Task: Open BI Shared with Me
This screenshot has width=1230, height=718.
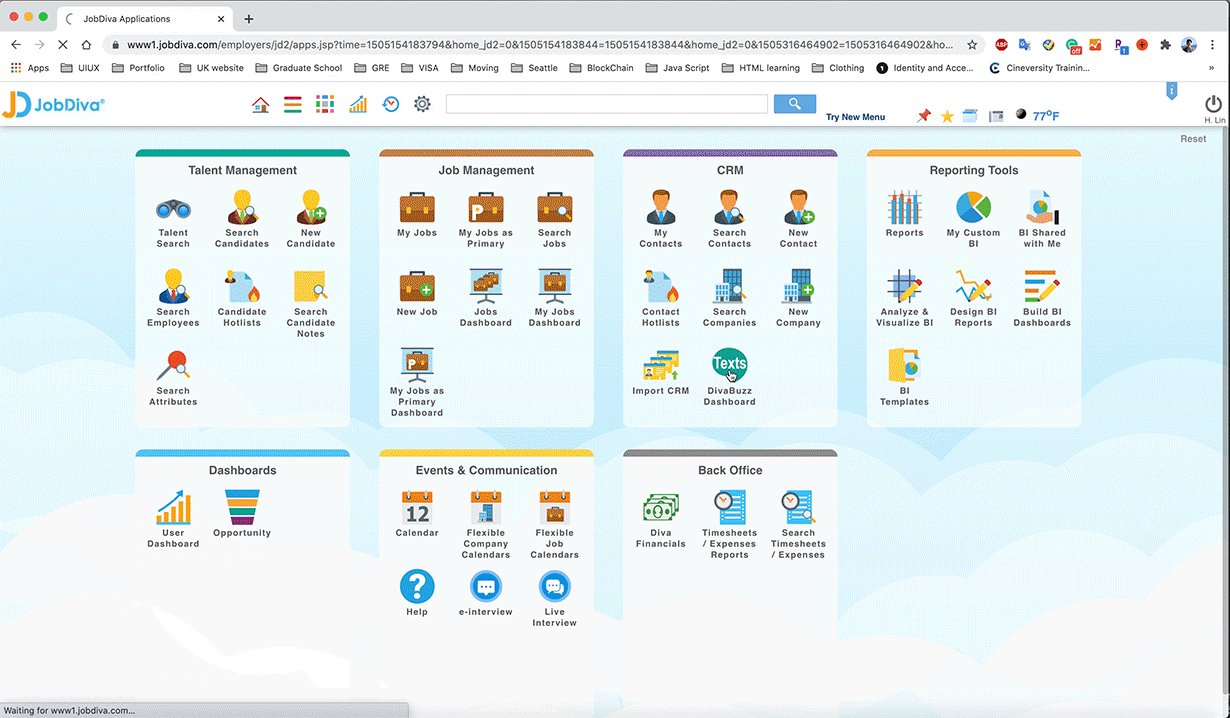Action: click(1042, 207)
